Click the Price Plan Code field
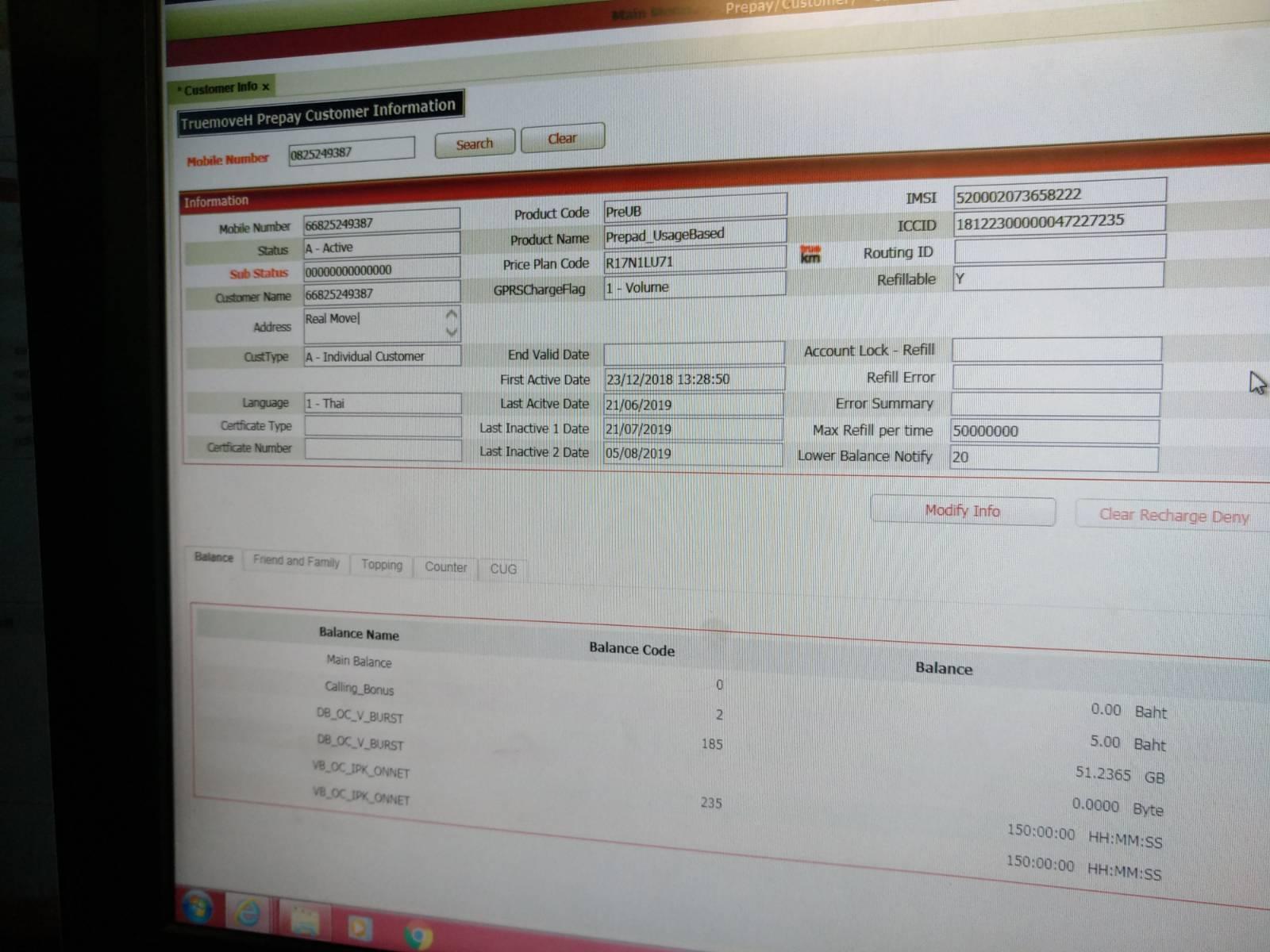 pos(695,261)
